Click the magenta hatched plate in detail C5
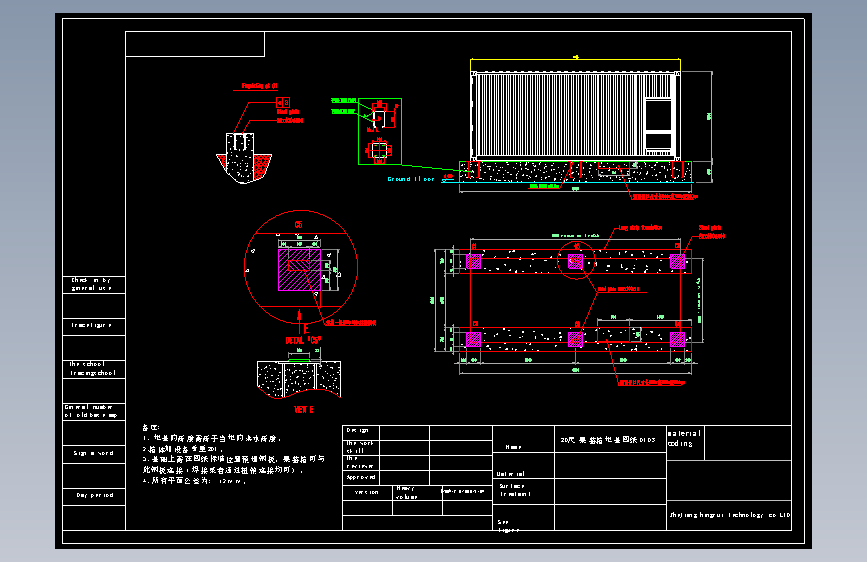Image resolution: width=867 pixels, height=562 pixels. (x=299, y=270)
